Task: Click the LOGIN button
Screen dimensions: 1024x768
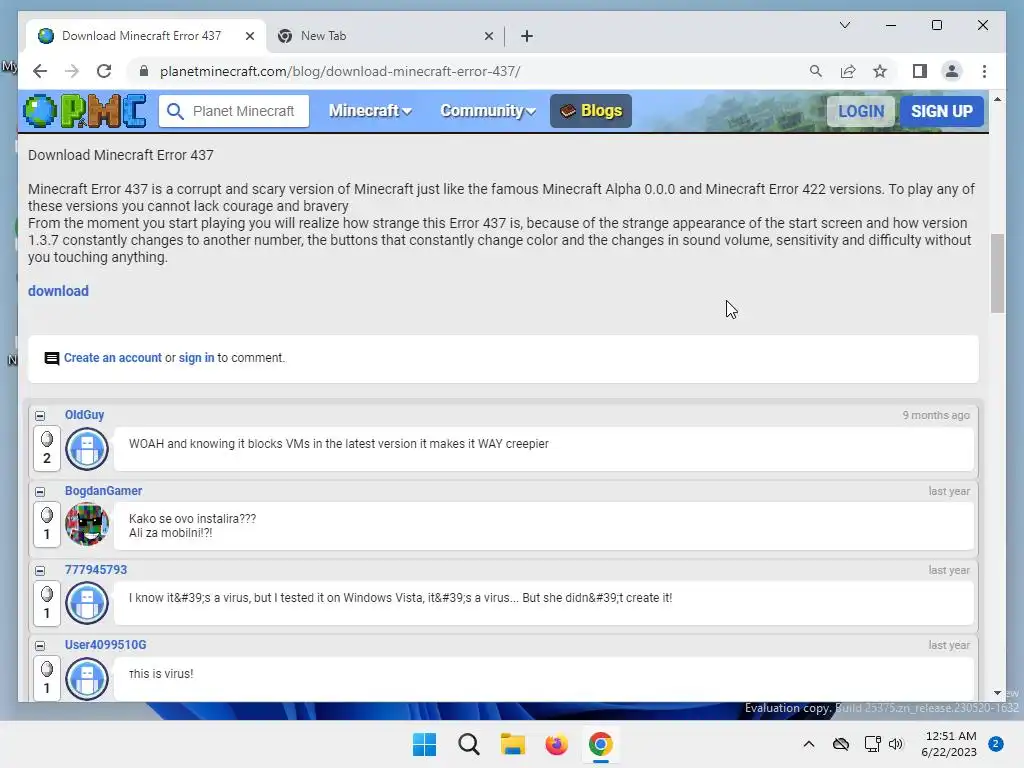Action: click(861, 111)
